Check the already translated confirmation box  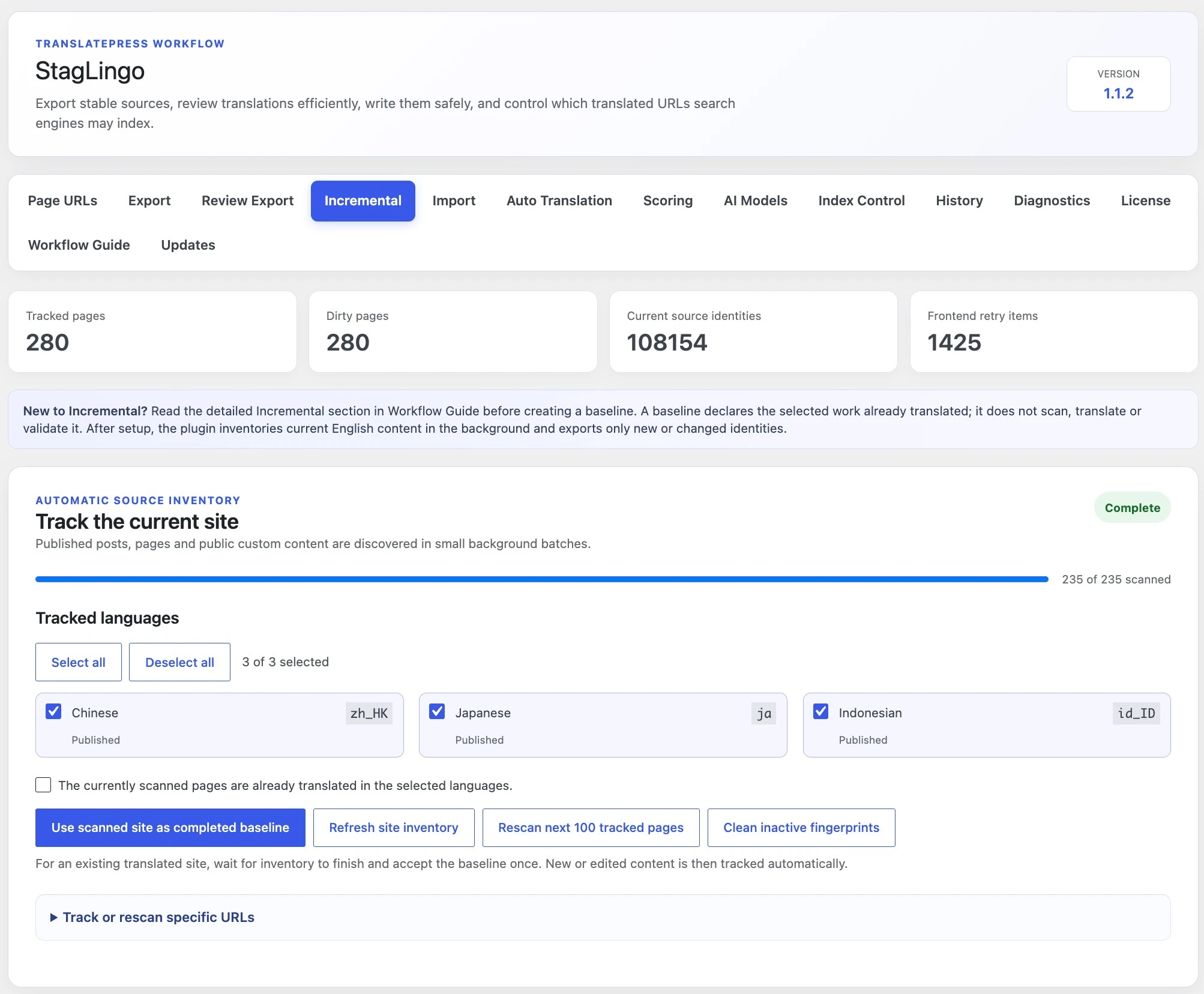pyautogui.click(x=43, y=785)
